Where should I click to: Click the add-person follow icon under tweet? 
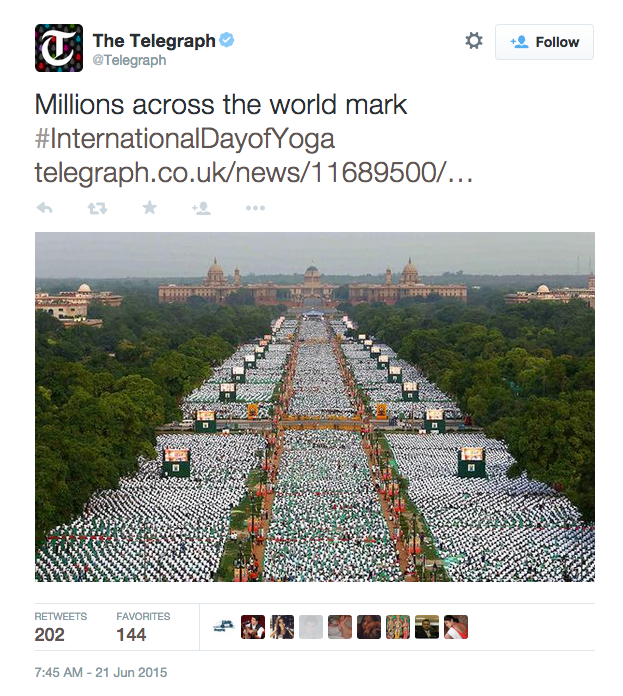coord(201,208)
